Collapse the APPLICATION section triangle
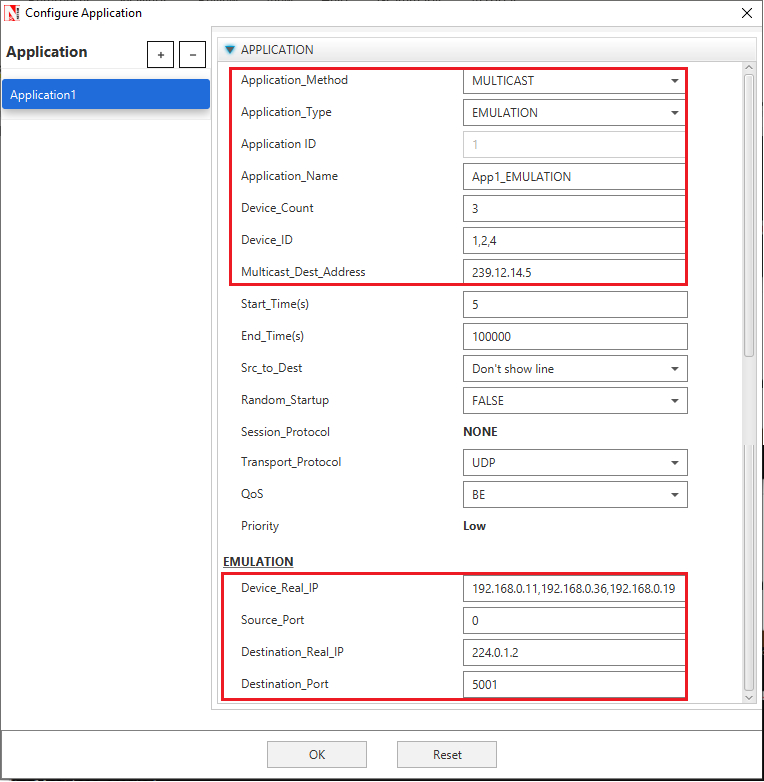 click(x=230, y=49)
